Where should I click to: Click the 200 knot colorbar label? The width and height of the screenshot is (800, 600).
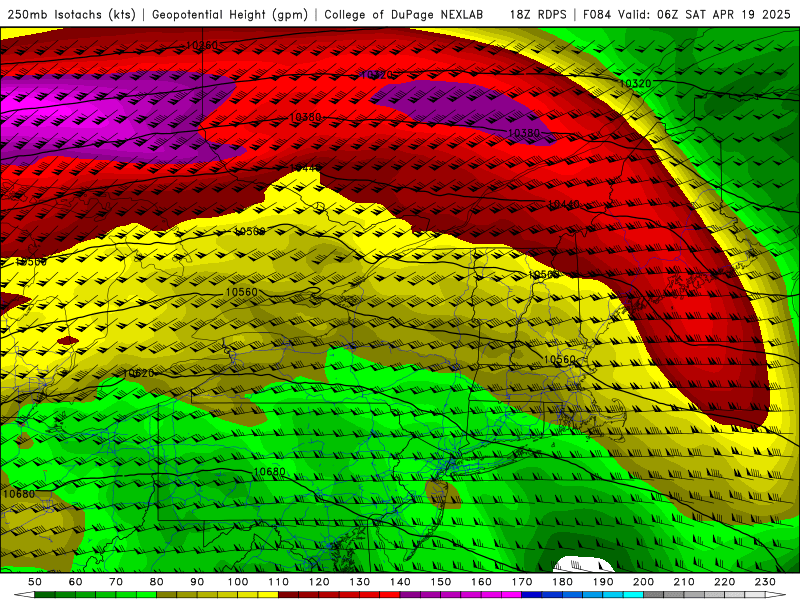click(644, 582)
